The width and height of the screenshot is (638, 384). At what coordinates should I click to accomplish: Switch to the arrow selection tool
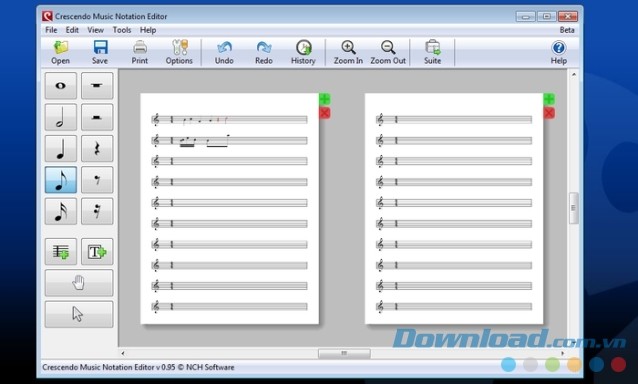pos(79,314)
